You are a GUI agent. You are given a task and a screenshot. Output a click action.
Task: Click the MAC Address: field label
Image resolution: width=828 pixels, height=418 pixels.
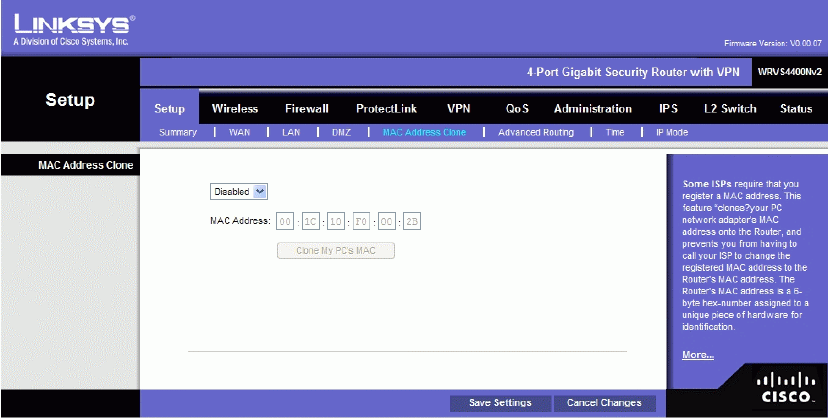point(240,221)
